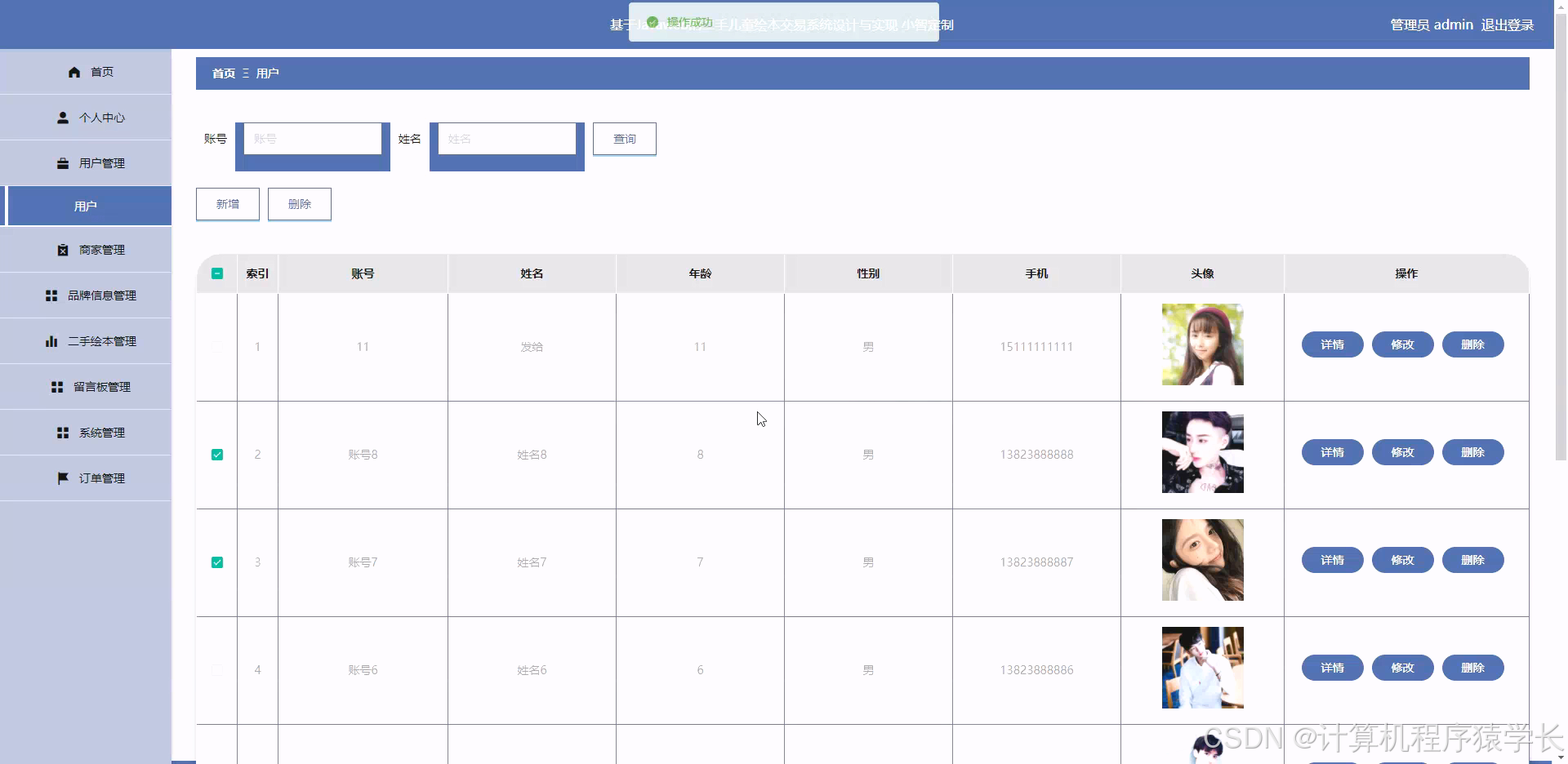The width and height of the screenshot is (1568, 764).
Task: Click the home icon in sidebar
Action: pyautogui.click(x=74, y=72)
